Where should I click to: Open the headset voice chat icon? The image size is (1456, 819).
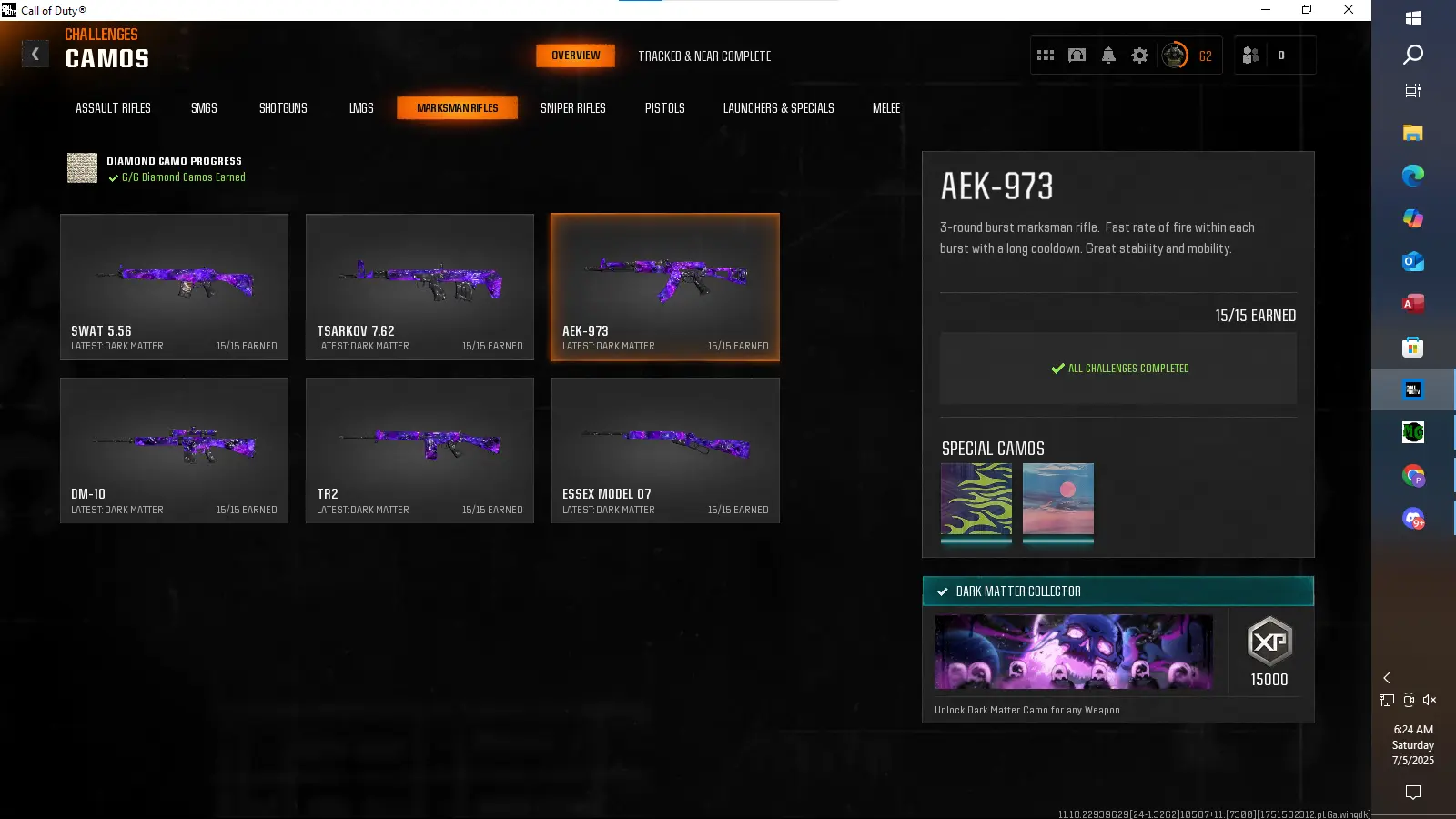coord(1077,56)
